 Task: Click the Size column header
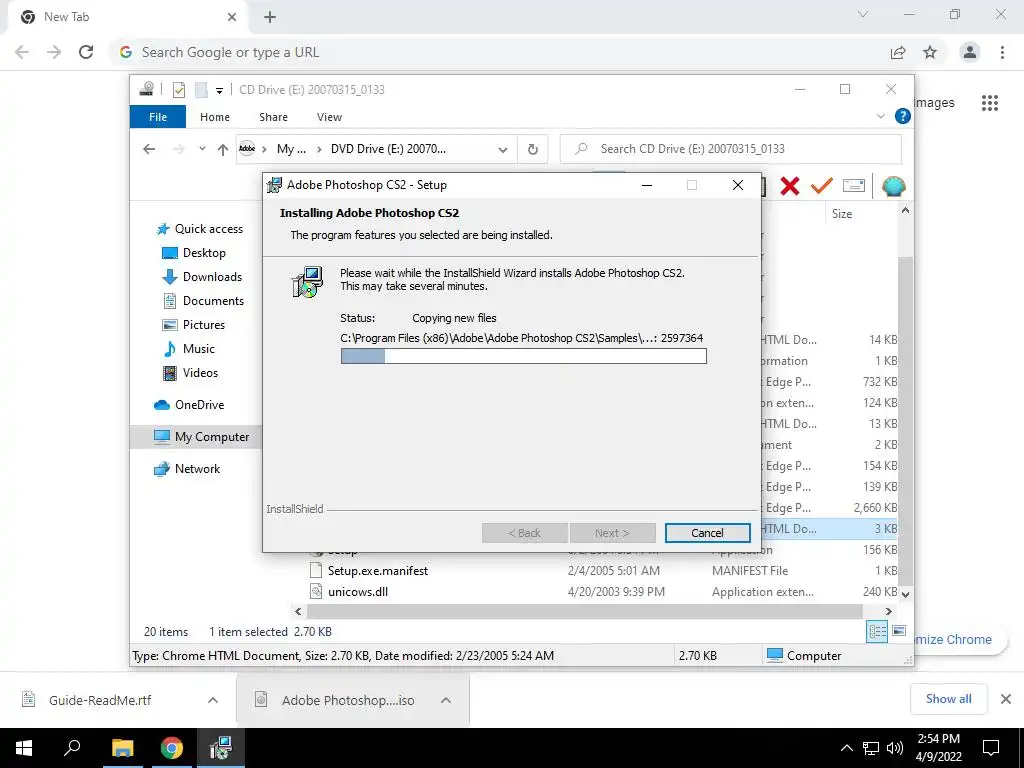coord(842,214)
